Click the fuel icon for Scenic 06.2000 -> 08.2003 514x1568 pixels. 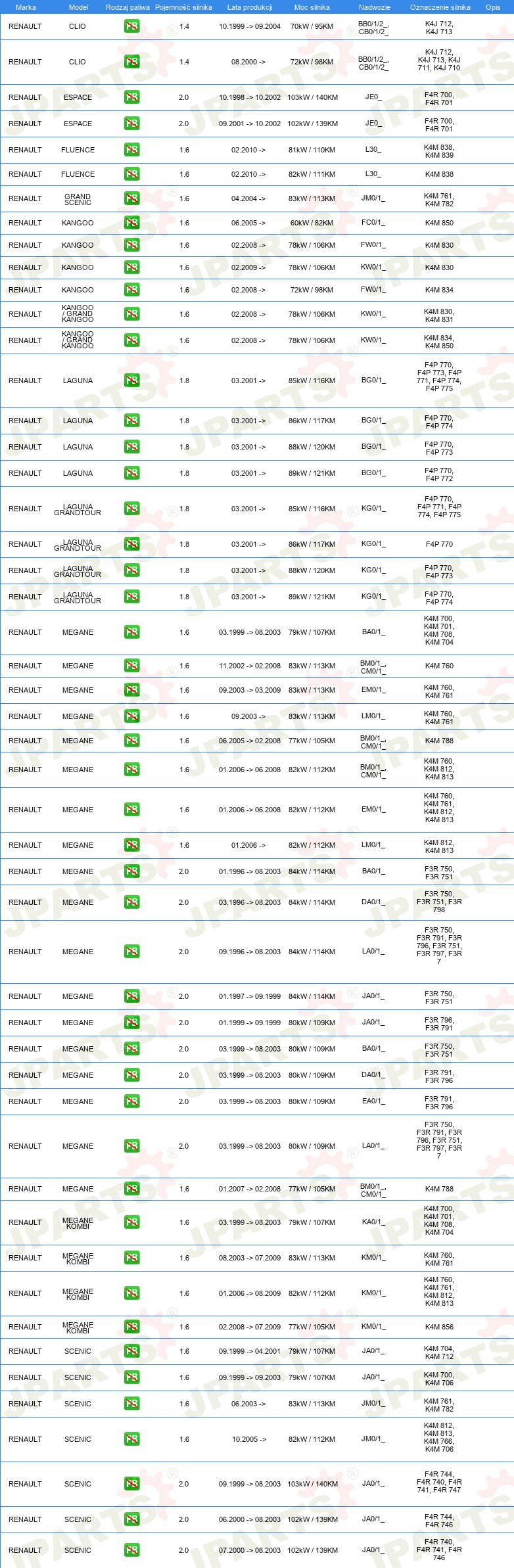[132, 1520]
